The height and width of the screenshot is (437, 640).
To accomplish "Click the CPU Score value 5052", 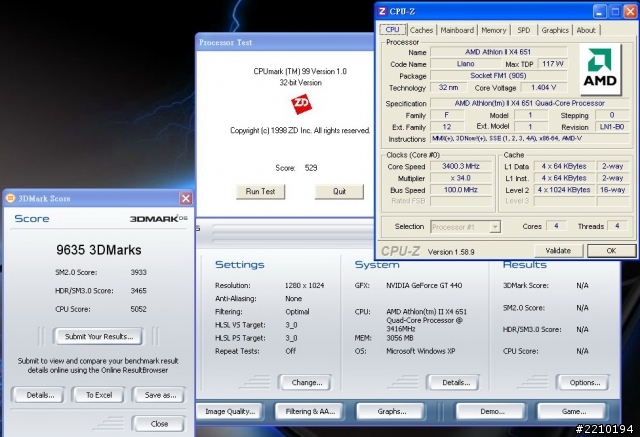I will [138, 309].
